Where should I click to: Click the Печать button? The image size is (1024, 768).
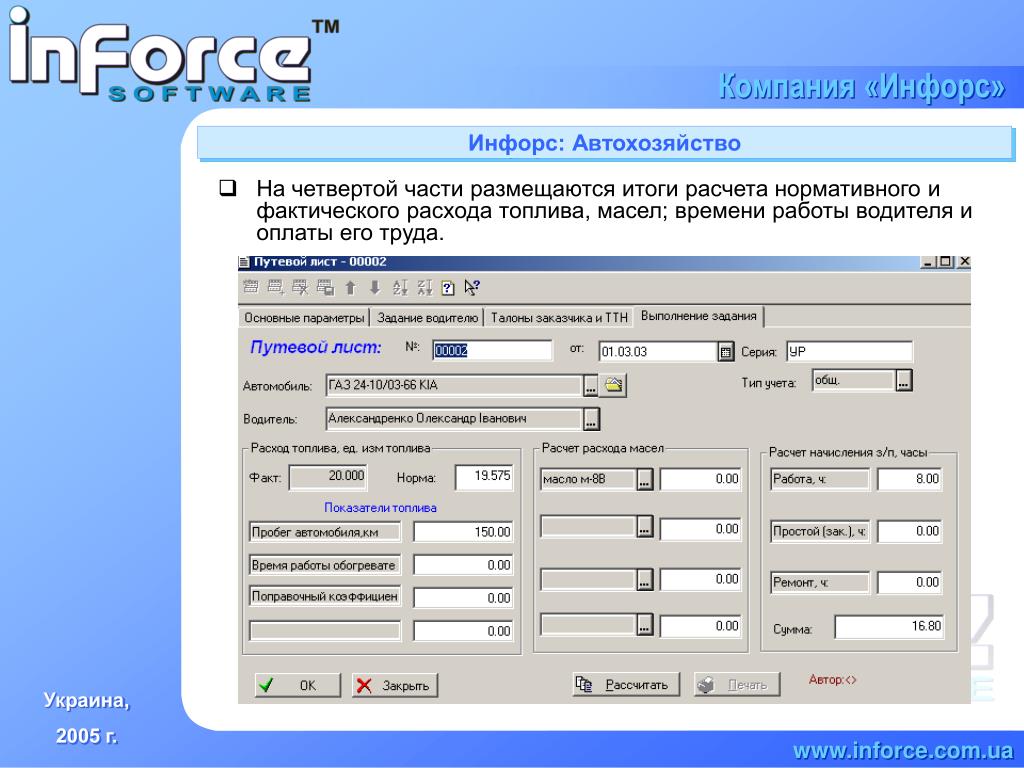(x=737, y=684)
